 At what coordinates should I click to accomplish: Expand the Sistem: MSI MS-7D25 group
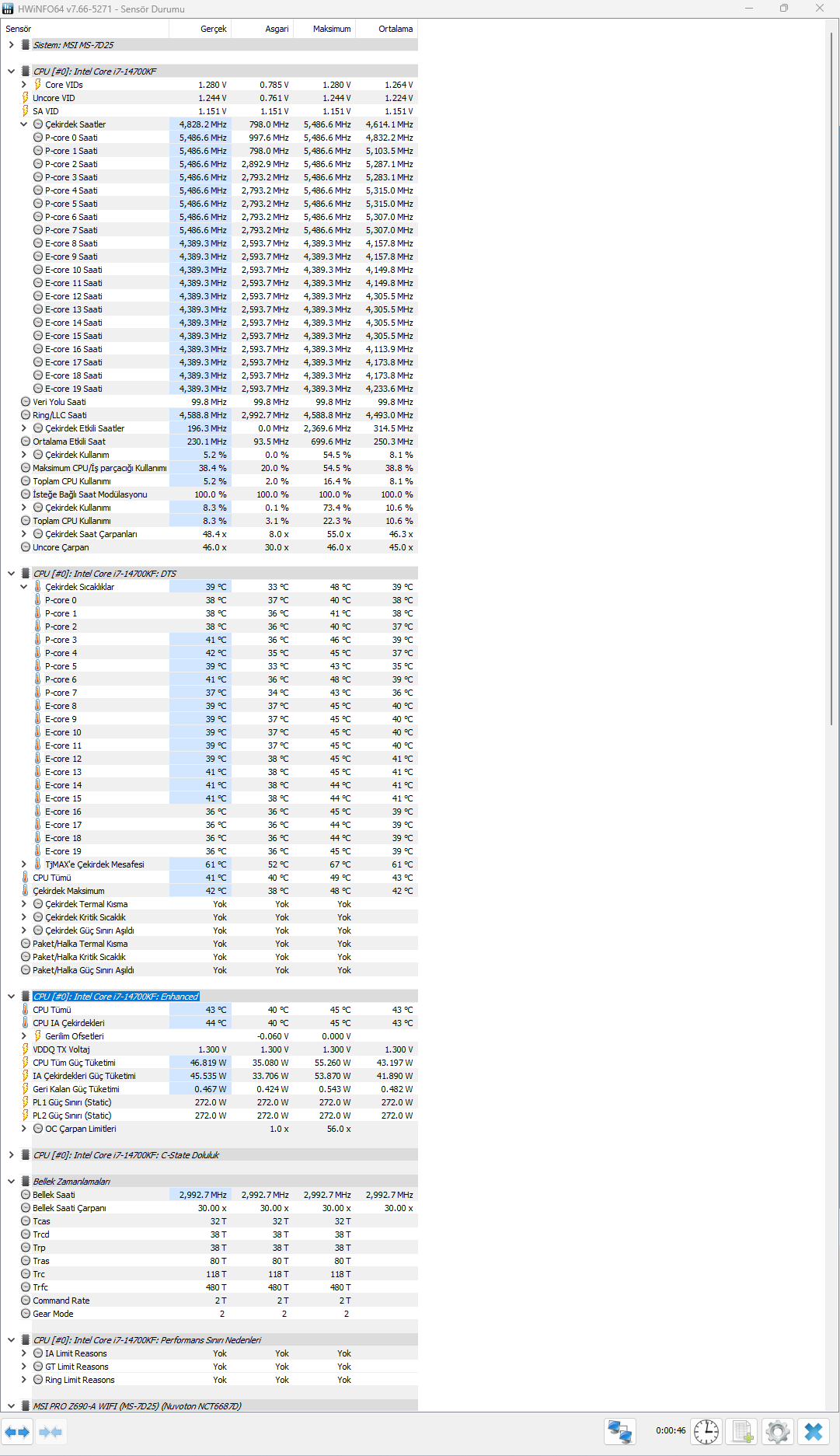[x=11, y=45]
